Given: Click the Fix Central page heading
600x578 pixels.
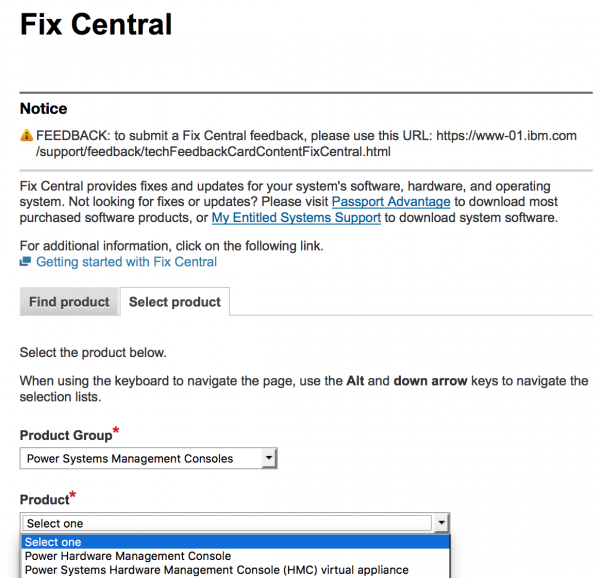Looking at the screenshot, I should 96,25.
